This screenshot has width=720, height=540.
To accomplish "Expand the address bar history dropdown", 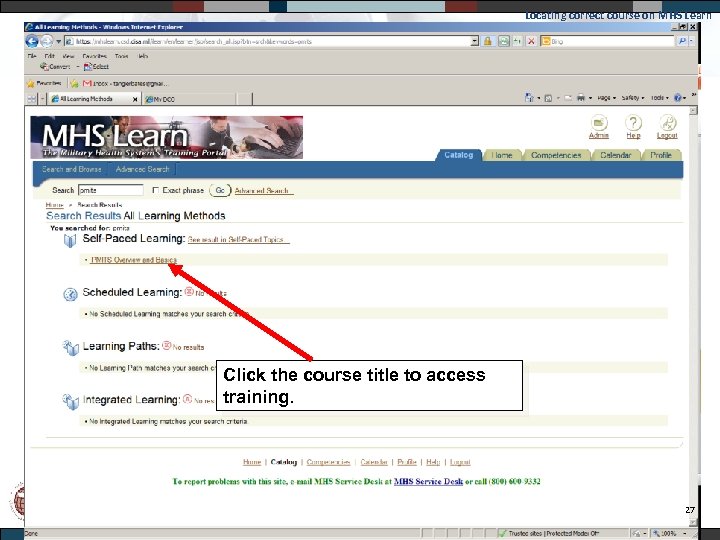I will point(475,41).
